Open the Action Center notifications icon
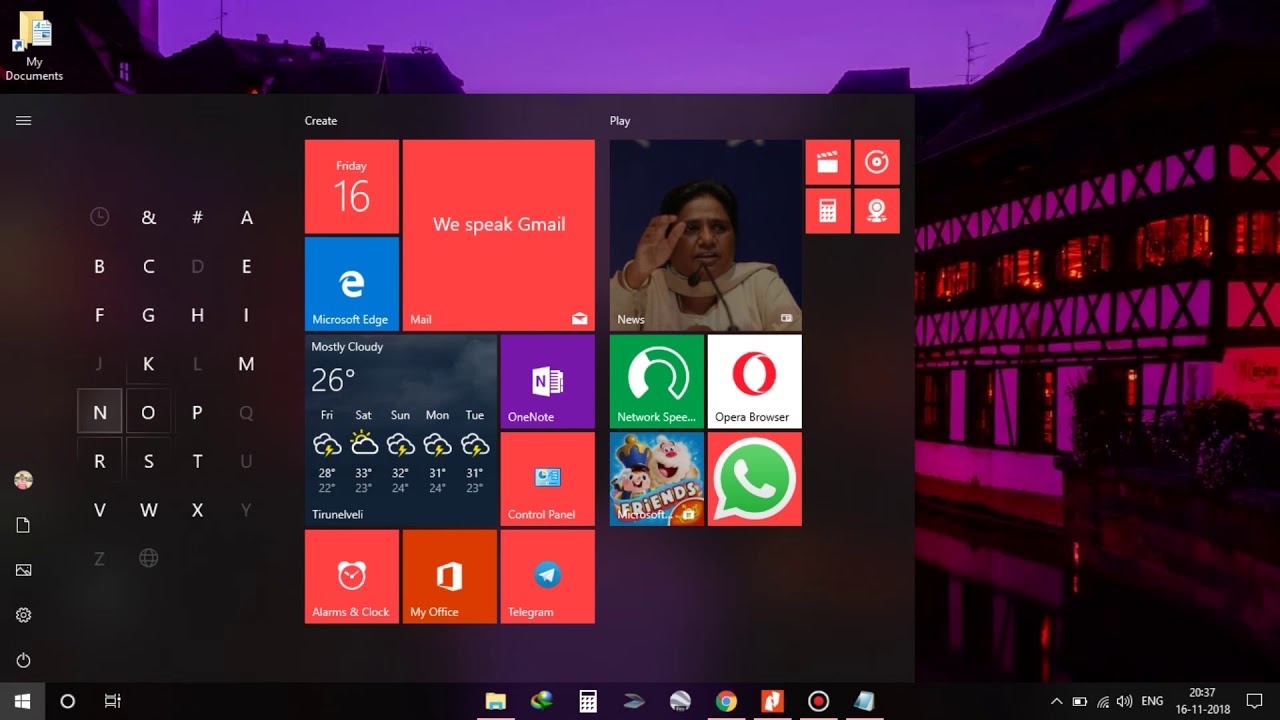 (1255, 701)
